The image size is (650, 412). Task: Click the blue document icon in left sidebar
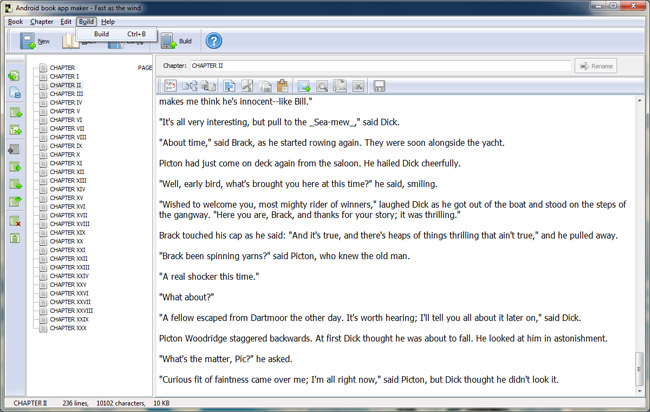[15, 93]
